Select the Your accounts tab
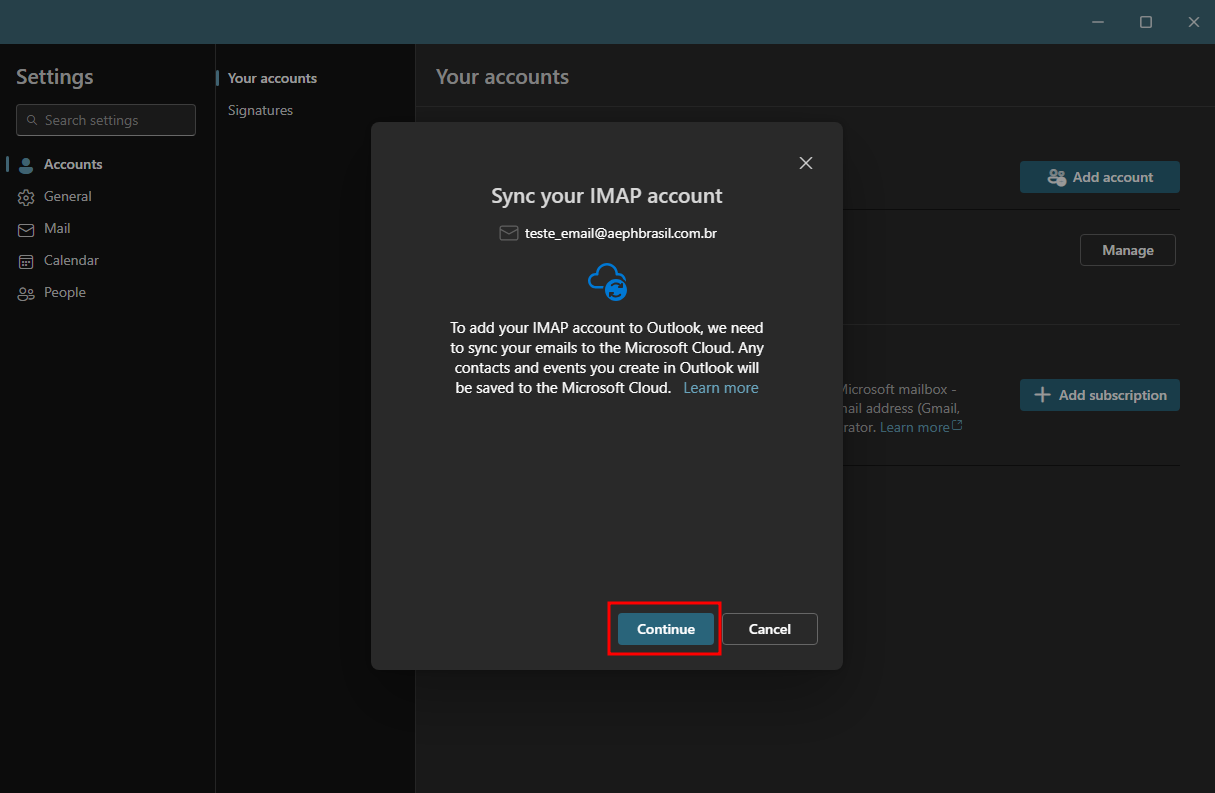This screenshot has height=793, width=1215. [272, 78]
